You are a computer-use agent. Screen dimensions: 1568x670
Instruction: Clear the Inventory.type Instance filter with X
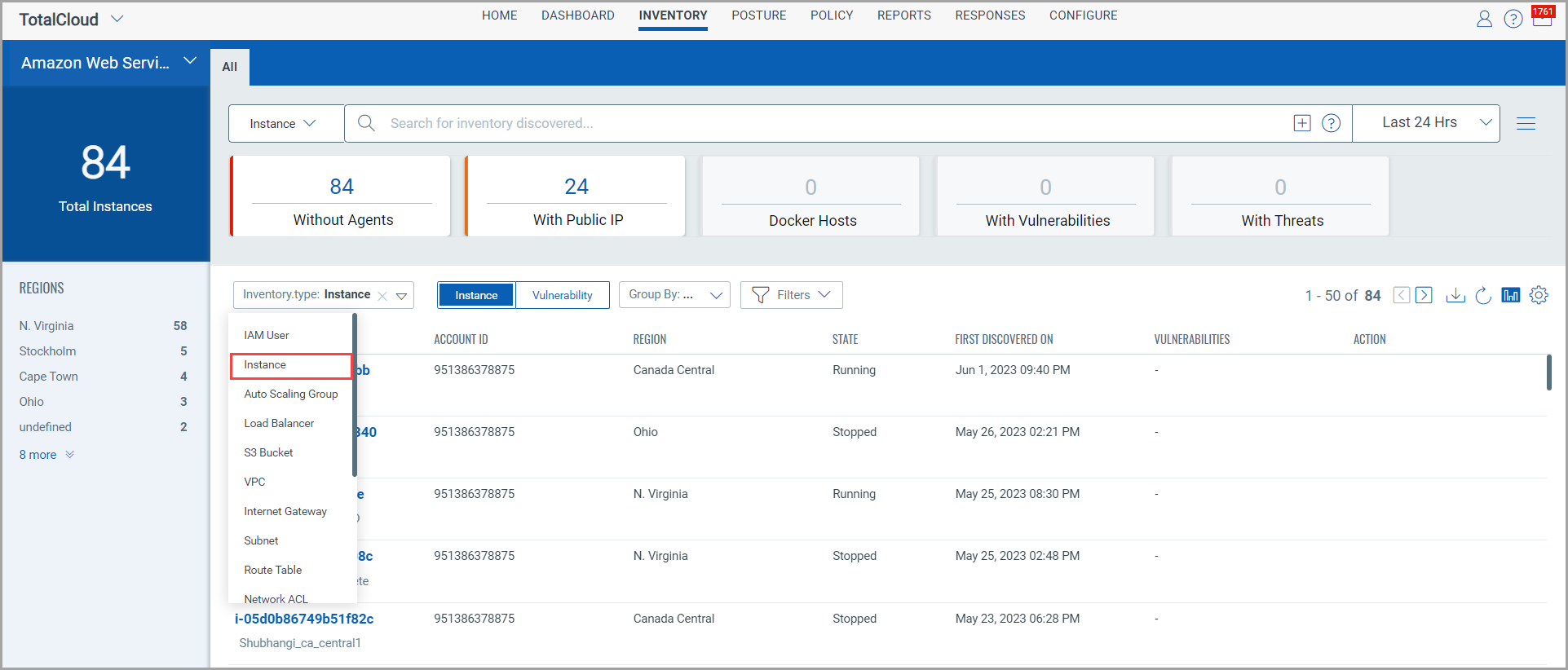(382, 296)
